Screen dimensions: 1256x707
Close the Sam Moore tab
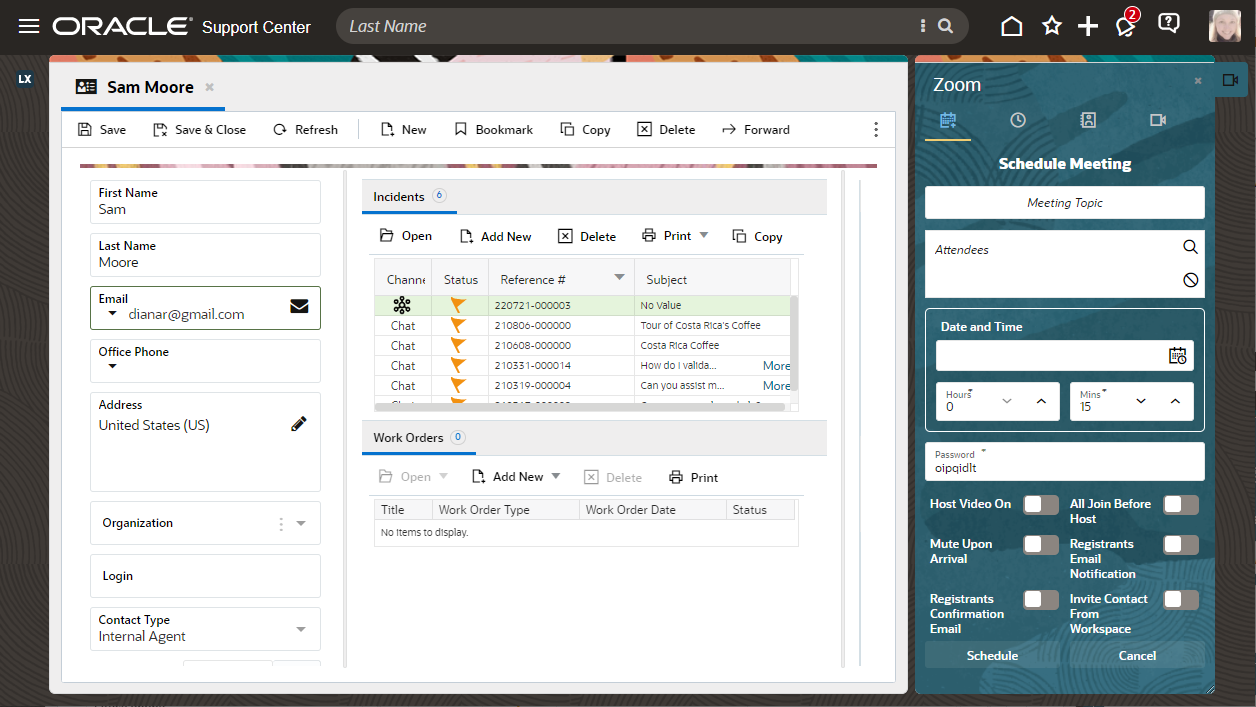(209, 87)
